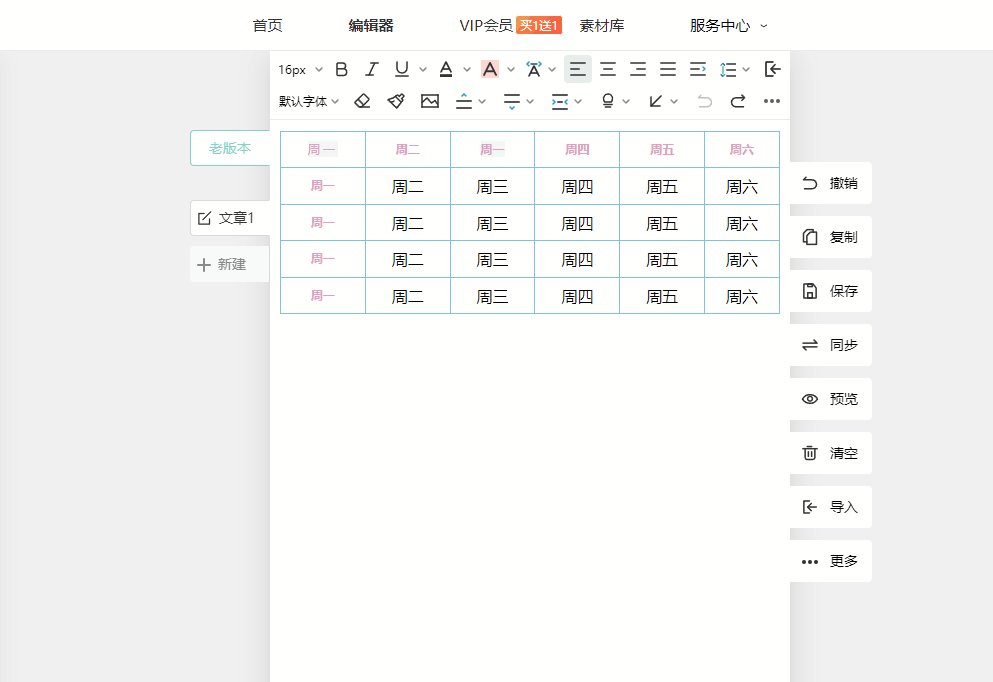Viewport: 993px width, 682px height.
Task: Click the 买1送1 promotion badge
Action: point(539,25)
